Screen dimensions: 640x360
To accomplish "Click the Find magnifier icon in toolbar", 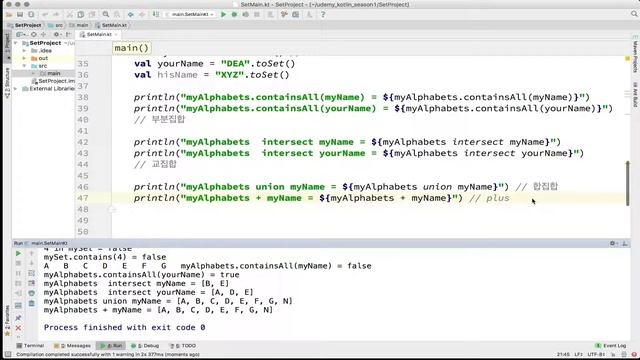I will [106, 14].
